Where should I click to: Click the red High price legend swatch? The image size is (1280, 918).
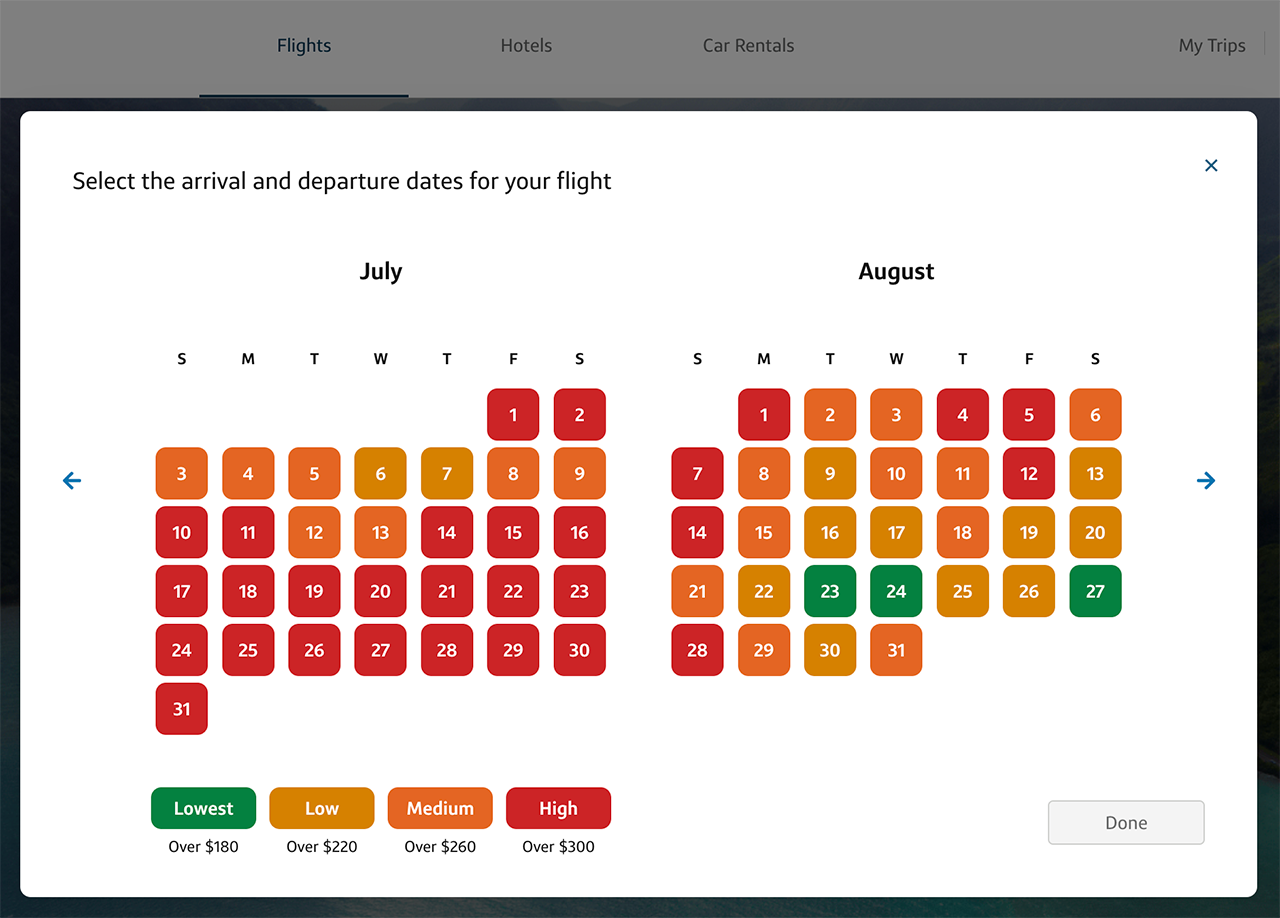[558, 809]
